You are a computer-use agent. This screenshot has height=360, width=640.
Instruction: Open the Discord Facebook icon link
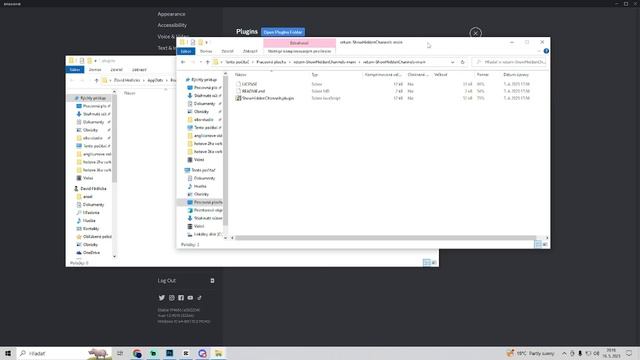click(x=181, y=298)
